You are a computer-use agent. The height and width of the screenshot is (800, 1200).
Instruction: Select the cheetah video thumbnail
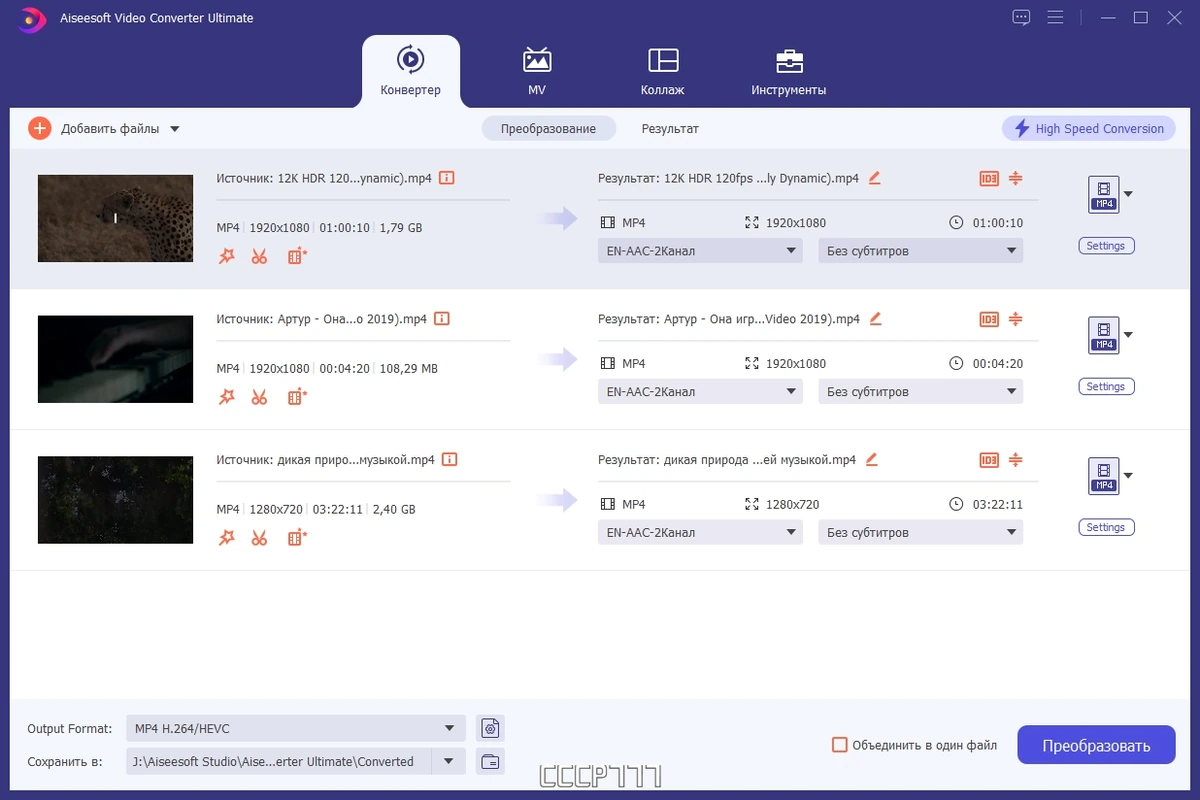pos(115,218)
